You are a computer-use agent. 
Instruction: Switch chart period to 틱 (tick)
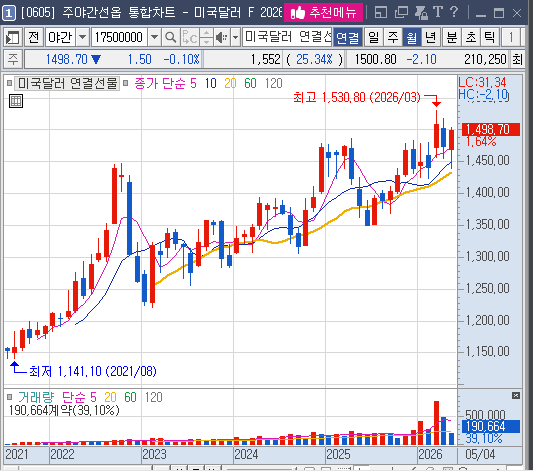(489, 37)
